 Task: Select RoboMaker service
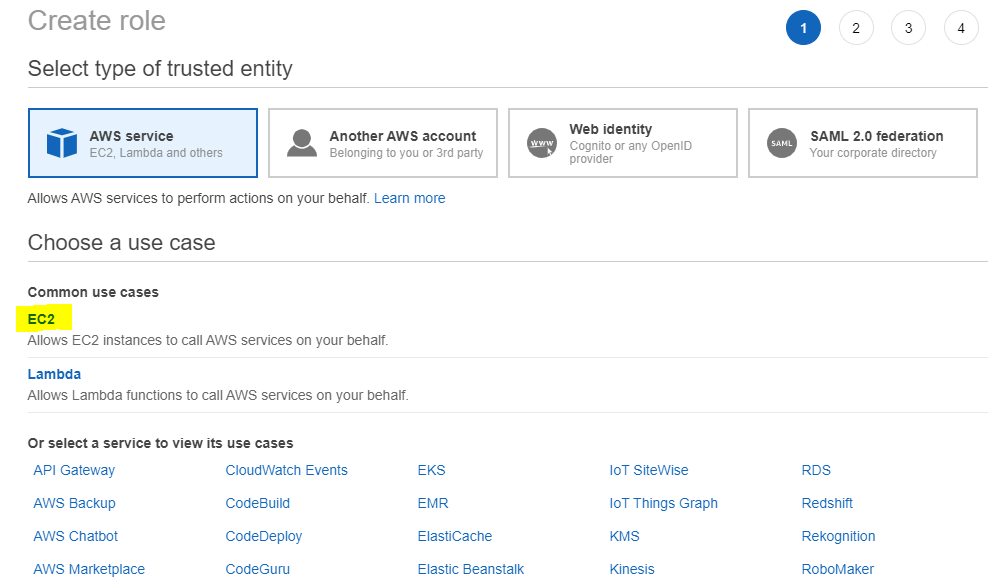tap(837, 569)
